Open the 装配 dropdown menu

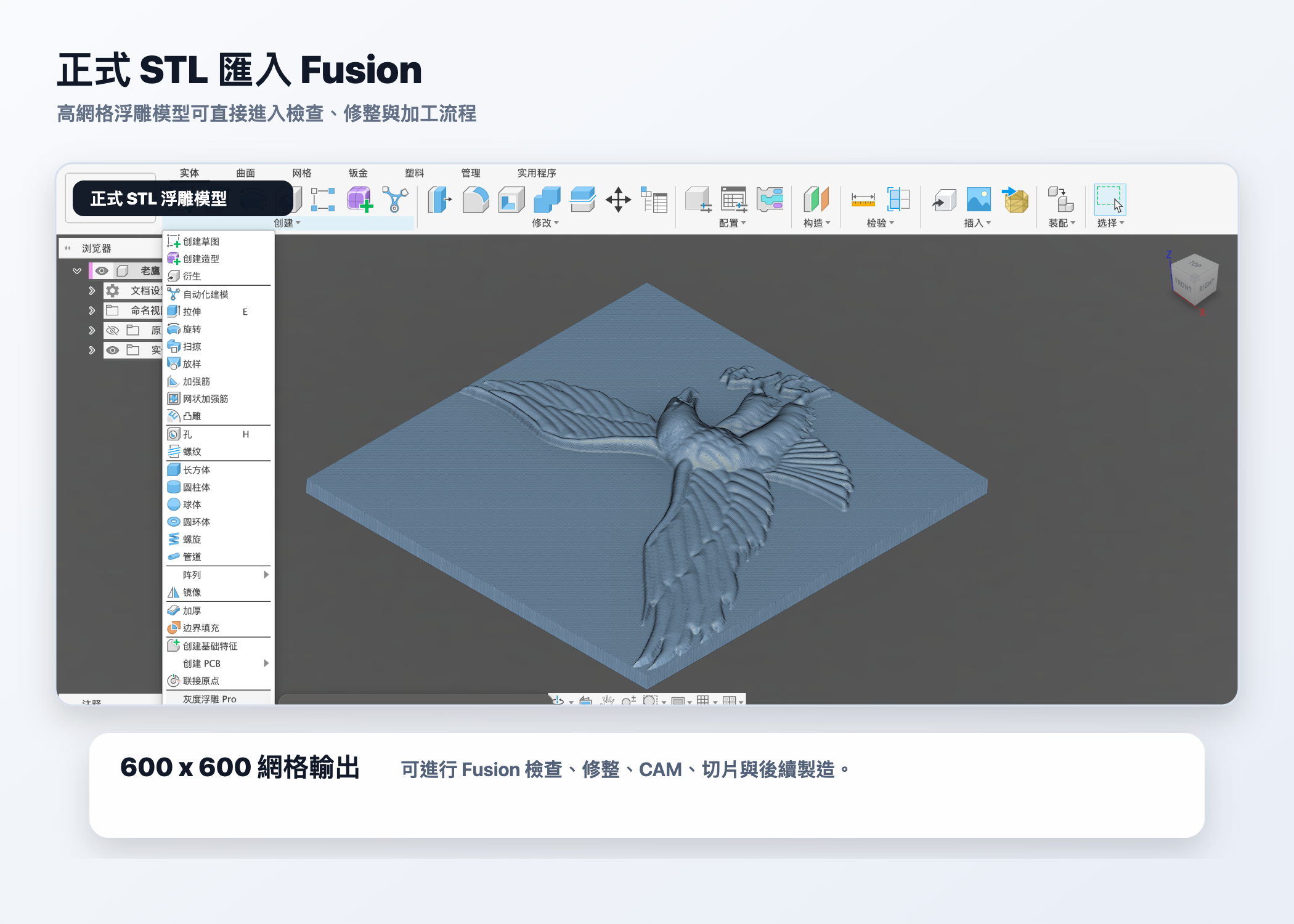(x=1062, y=223)
